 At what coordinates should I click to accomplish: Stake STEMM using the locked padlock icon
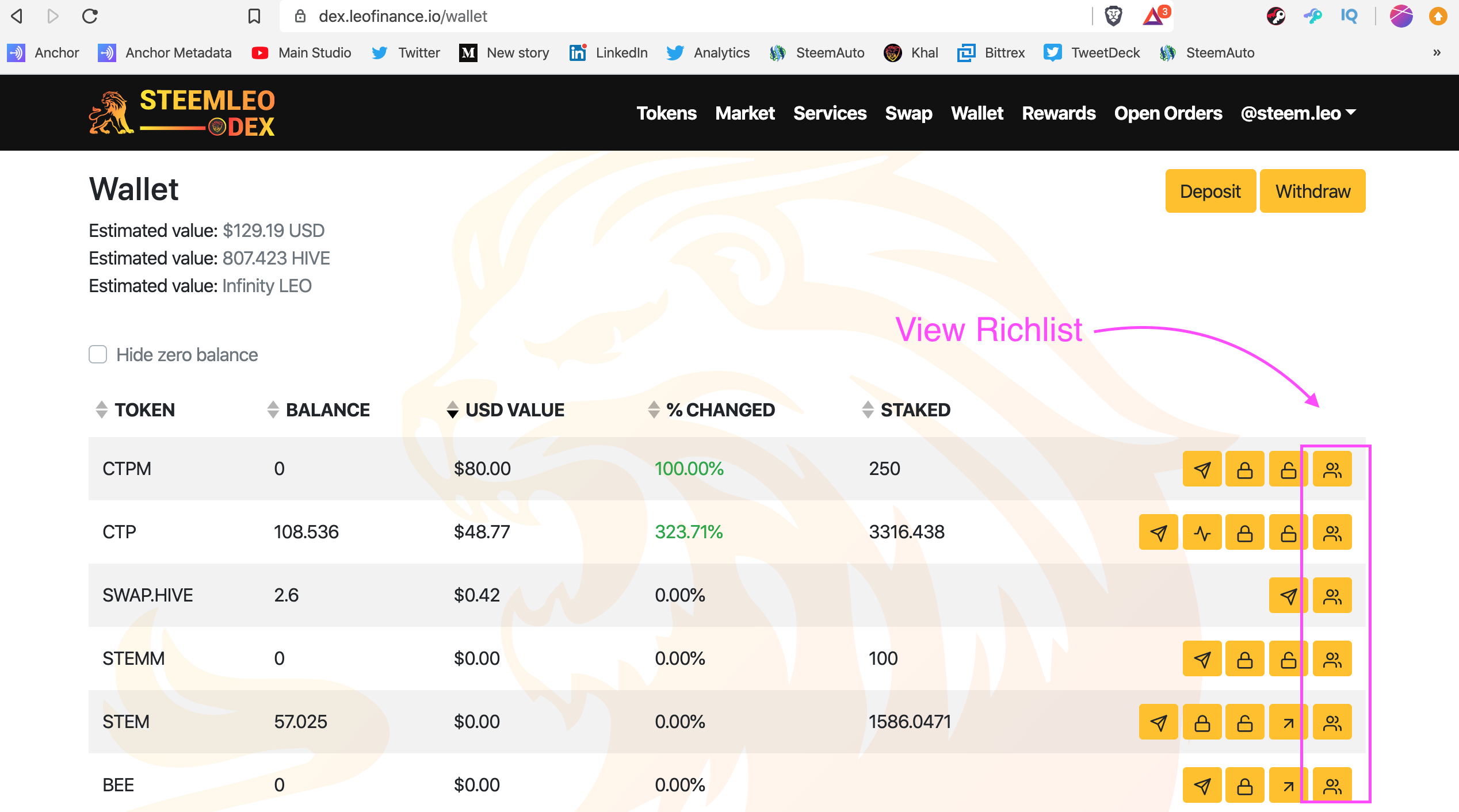(1245, 658)
